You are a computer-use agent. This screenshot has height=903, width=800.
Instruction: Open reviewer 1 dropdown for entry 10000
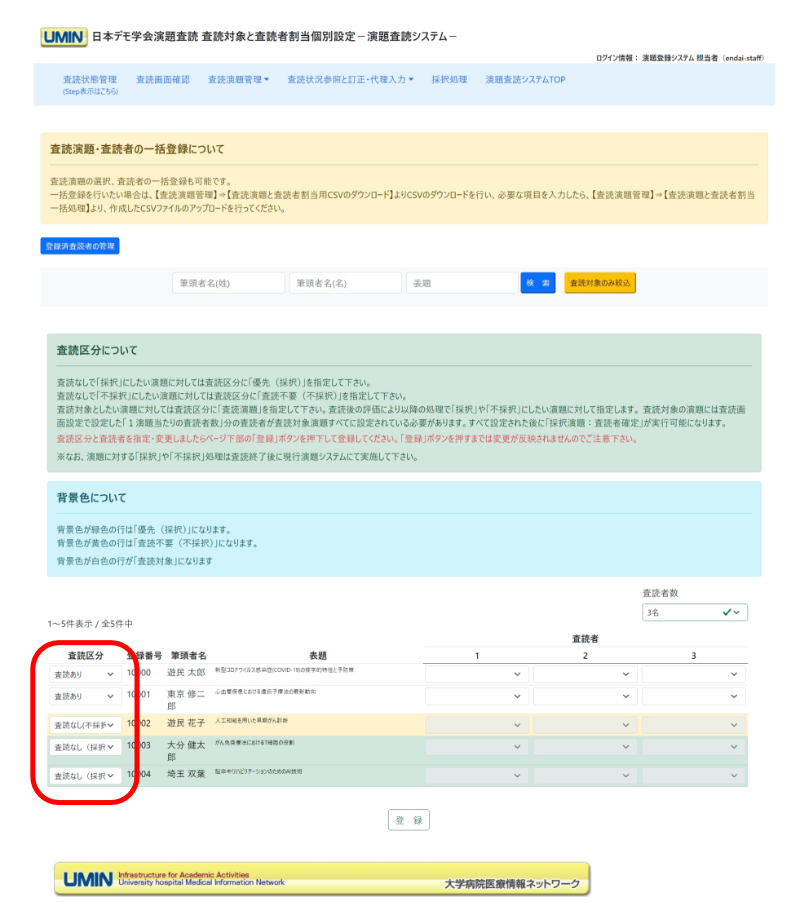(x=475, y=674)
